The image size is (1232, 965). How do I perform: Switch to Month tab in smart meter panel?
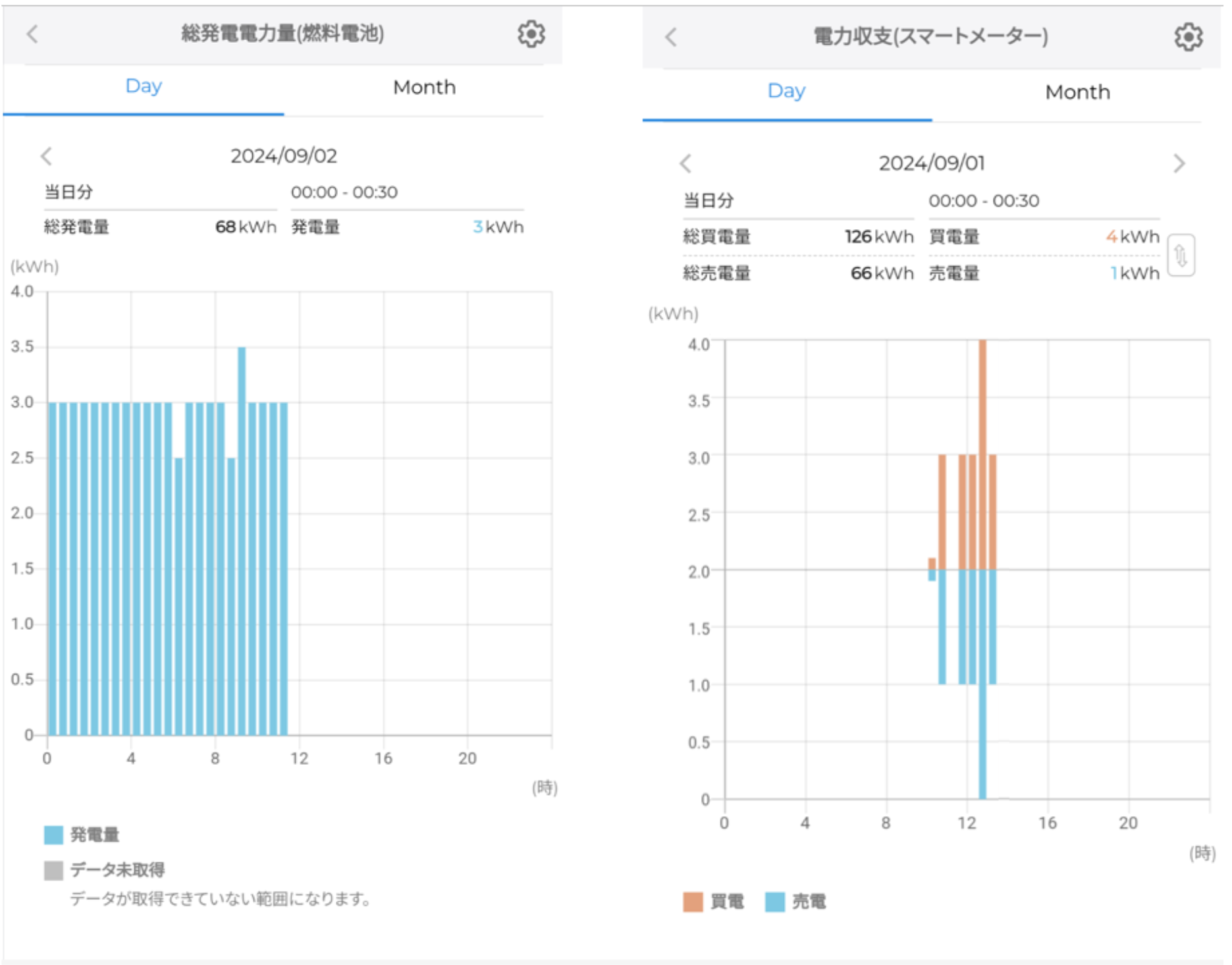click(x=1077, y=92)
